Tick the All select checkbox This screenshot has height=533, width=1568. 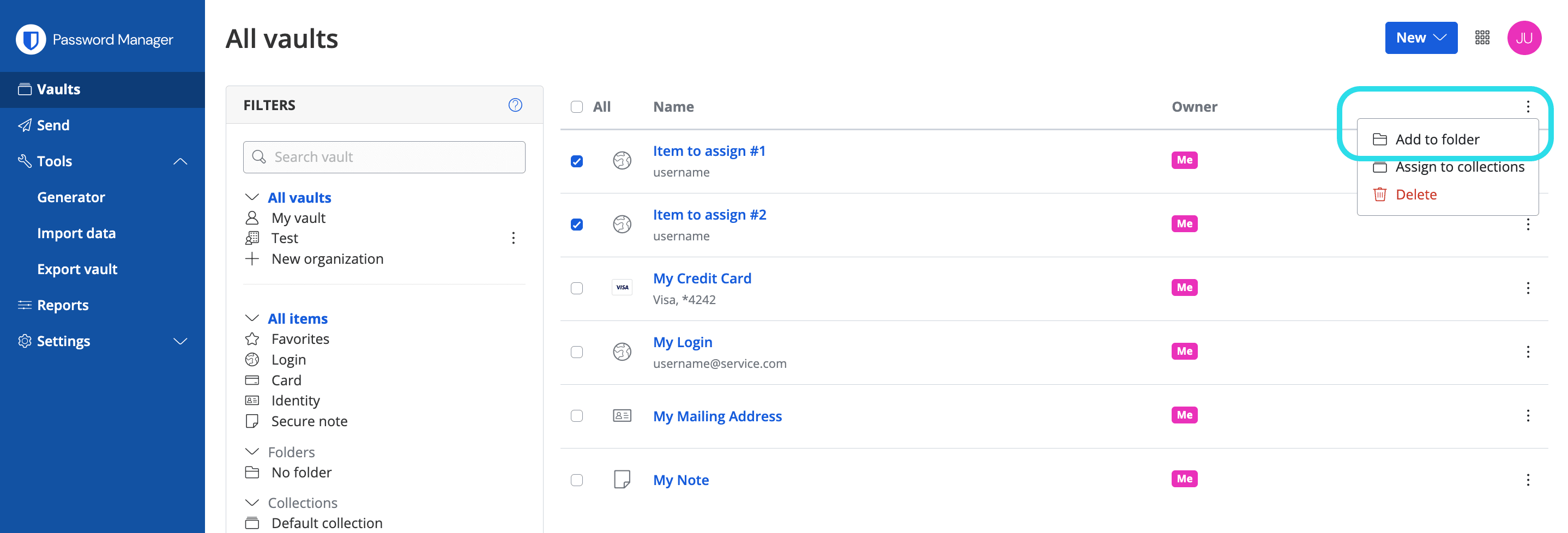point(576,107)
